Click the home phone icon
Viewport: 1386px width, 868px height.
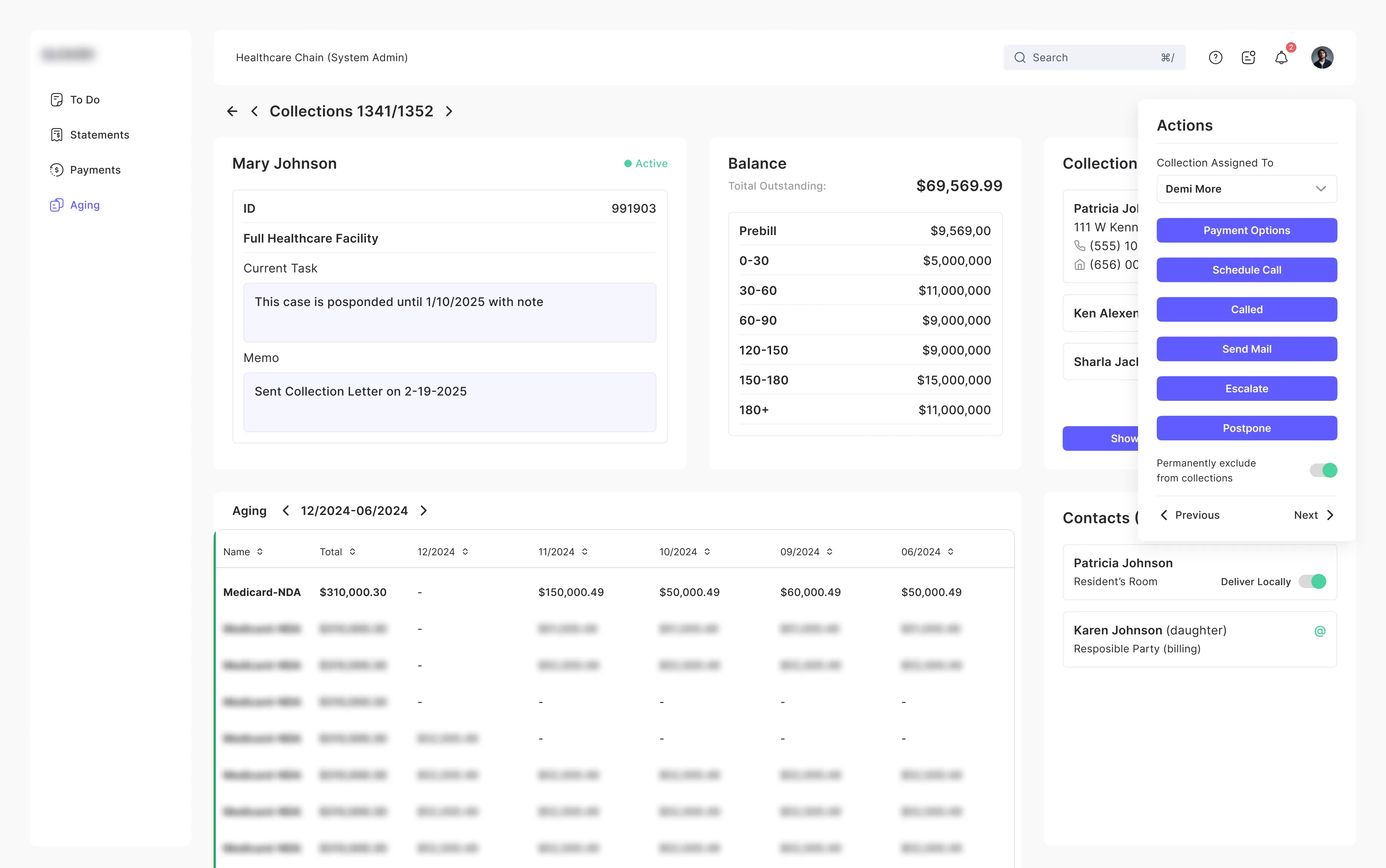pos(1080,265)
